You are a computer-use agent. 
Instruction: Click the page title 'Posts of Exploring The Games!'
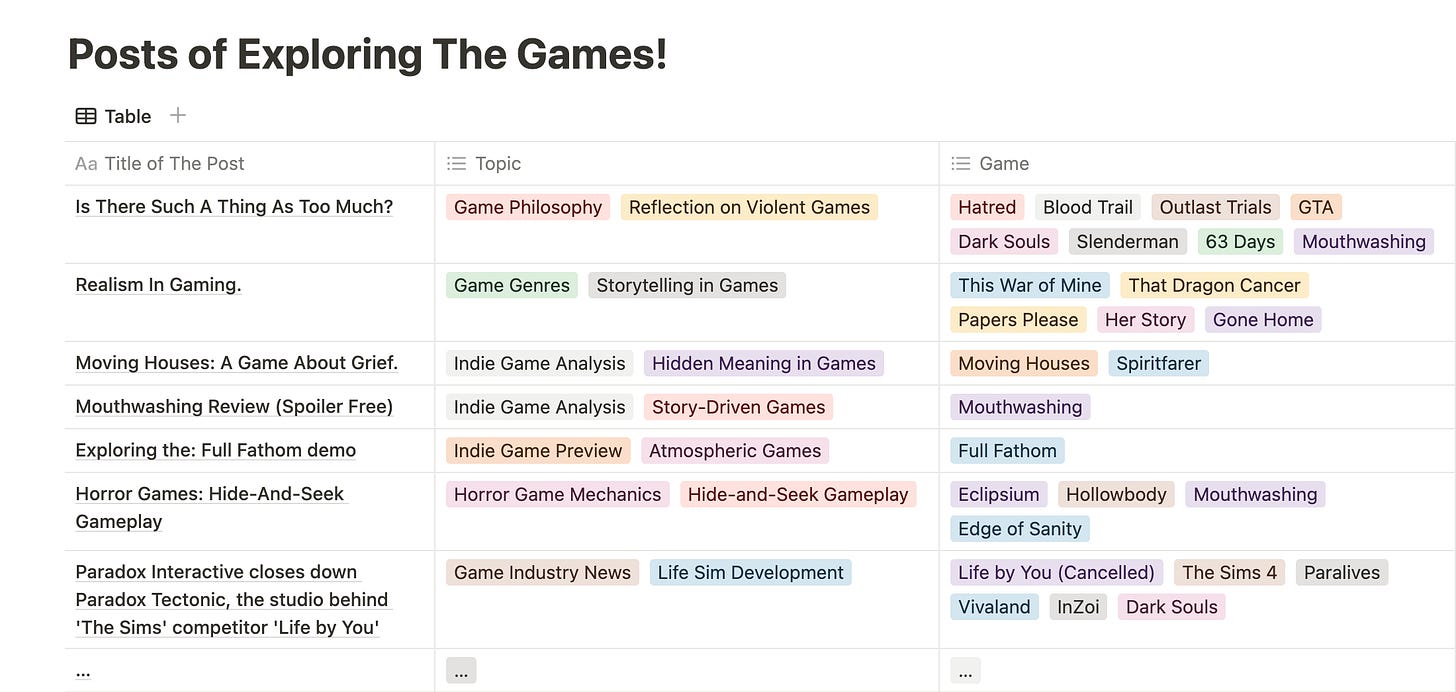367,54
